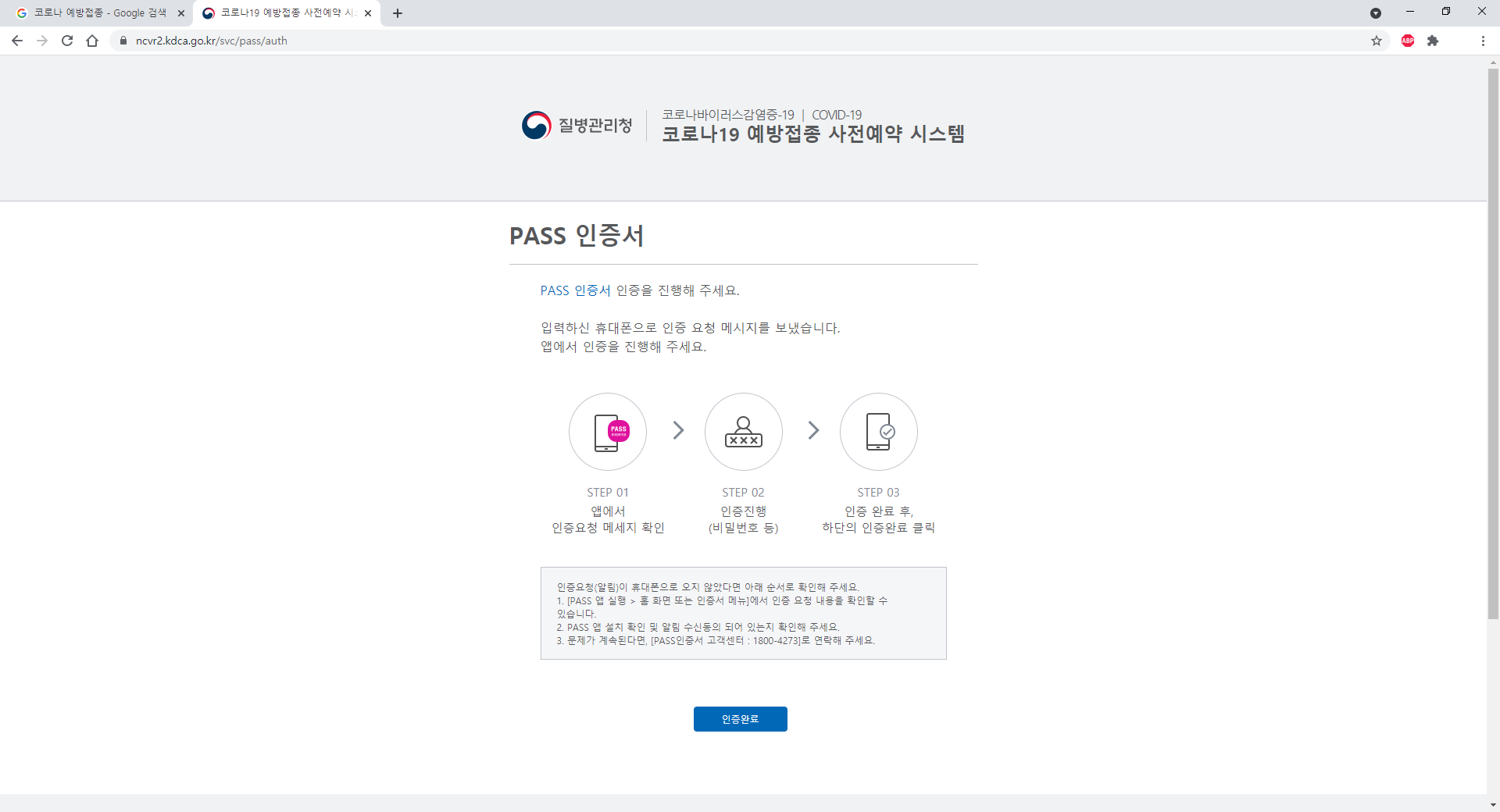Viewport: 1500px width, 812px height.
Task: Open Chrome three-dot menu
Action: [1483, 41]
